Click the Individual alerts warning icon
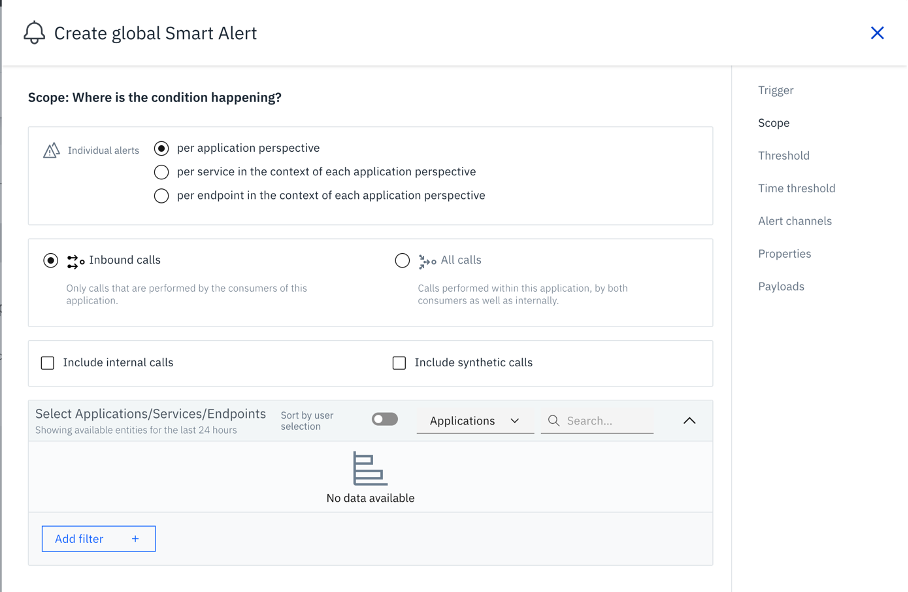The image size is (908, 592). point(51,150)
